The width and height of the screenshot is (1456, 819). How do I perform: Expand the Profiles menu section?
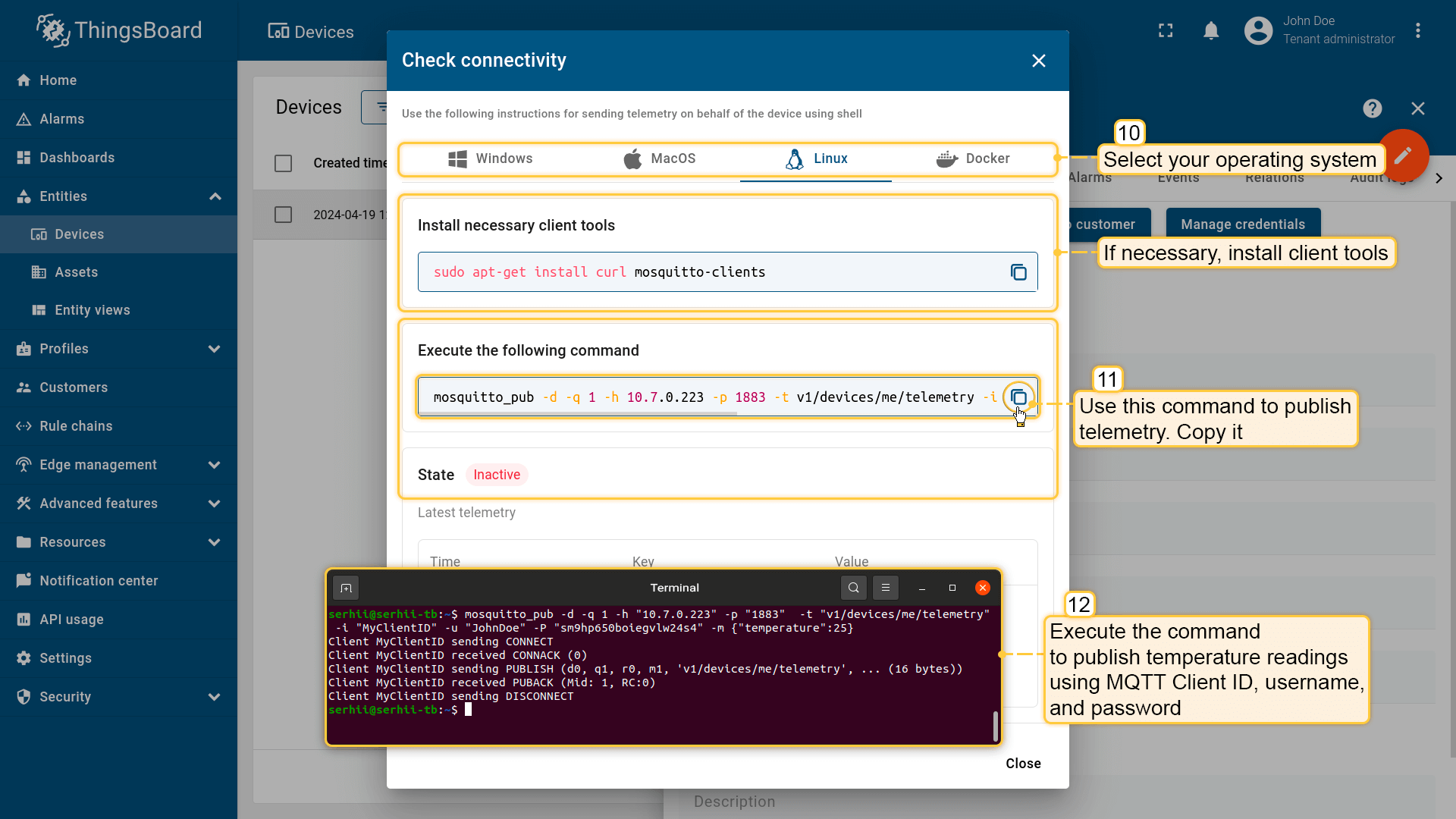pos(214,349)
